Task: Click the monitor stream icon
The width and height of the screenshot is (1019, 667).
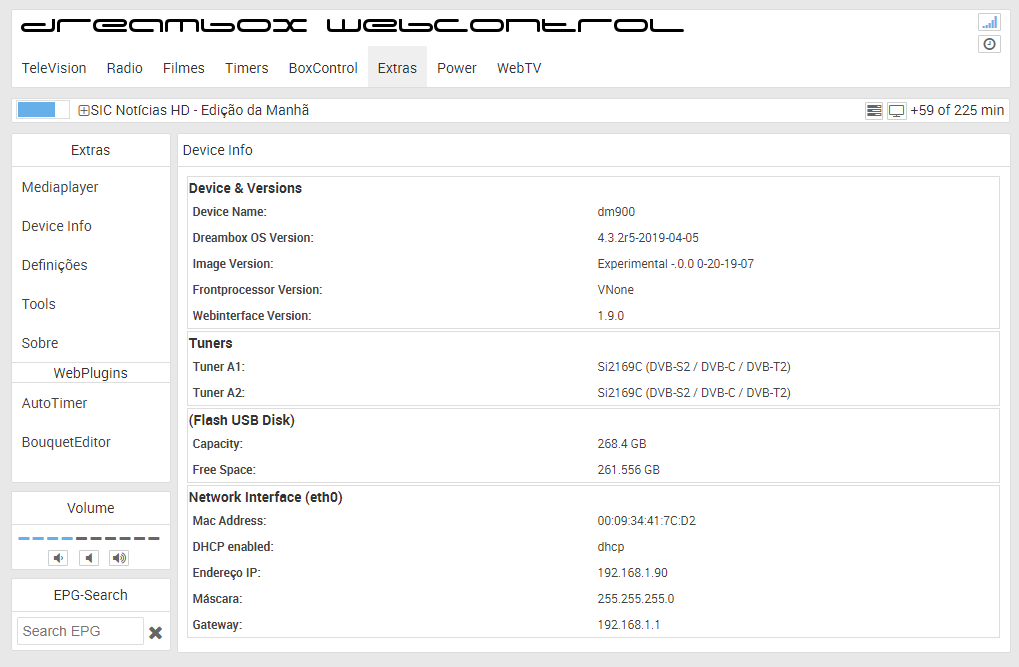Action: 896,111
